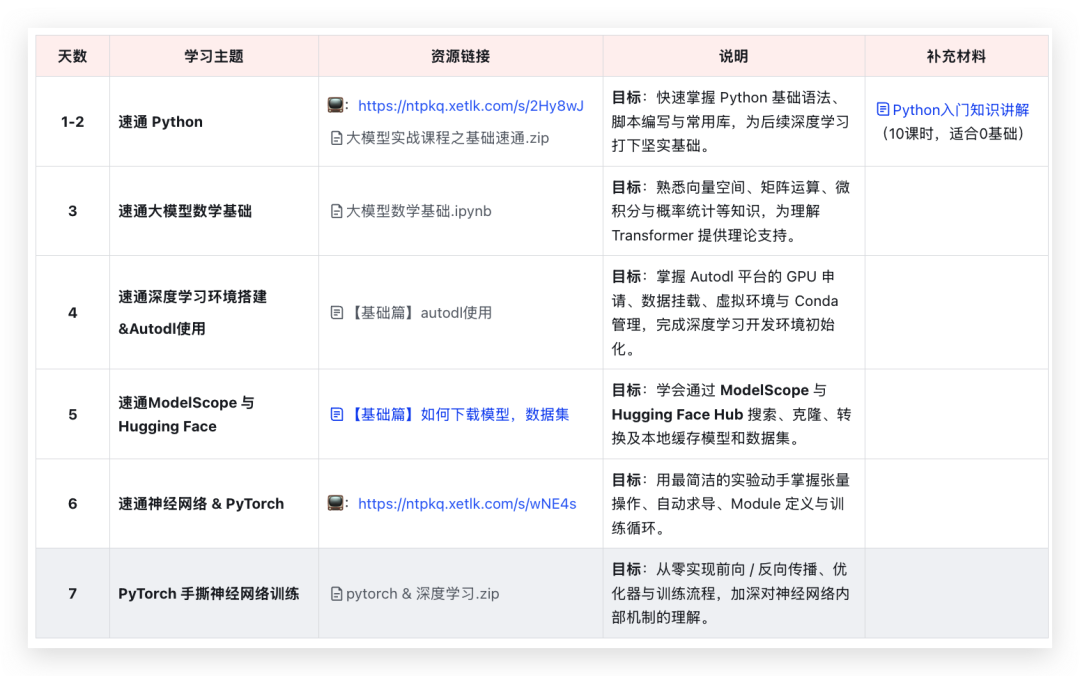Click the 天数 header cell
Image resolution: width=1080 pixels, height=676 pixels.
72,56
